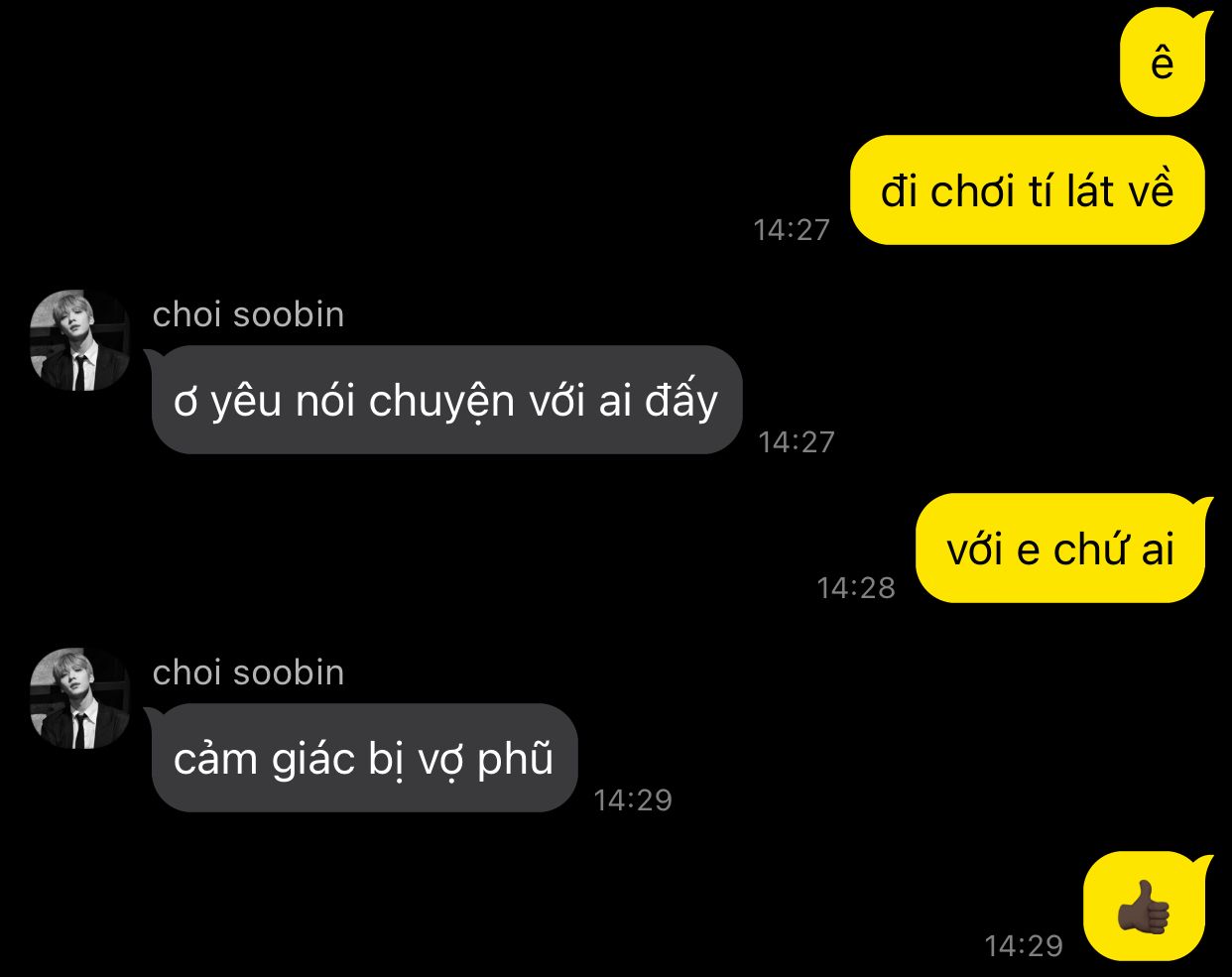This screenshot has height=977, width=1232.
Task: Click the 14:28 timestamp
Action: coord(856,587)
